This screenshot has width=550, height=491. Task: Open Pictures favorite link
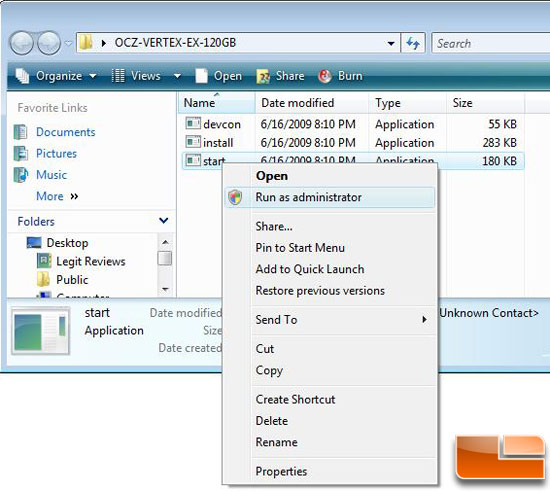[x=56, y=153]
